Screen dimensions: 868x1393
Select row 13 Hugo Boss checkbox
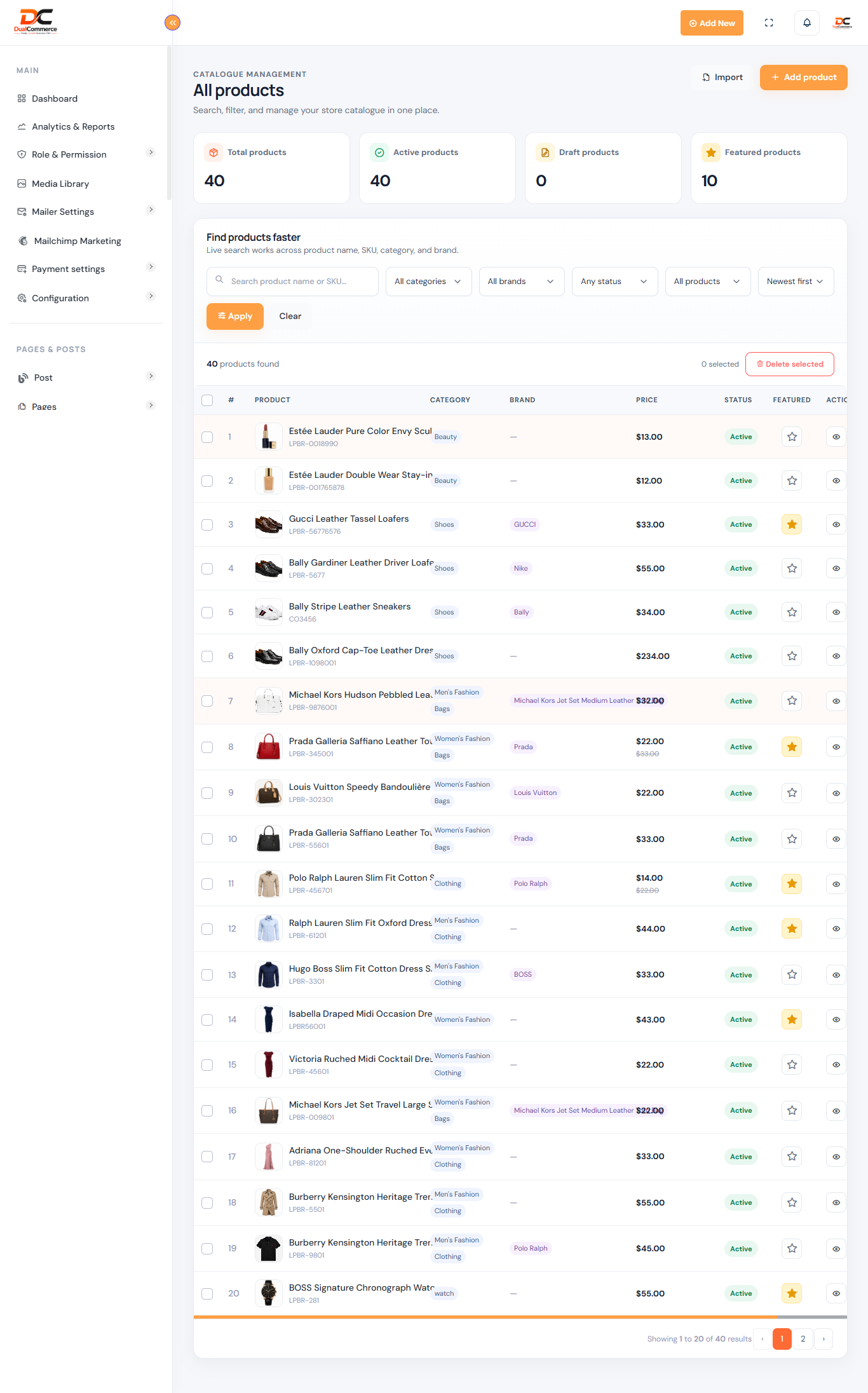click(x=207, y=975)
